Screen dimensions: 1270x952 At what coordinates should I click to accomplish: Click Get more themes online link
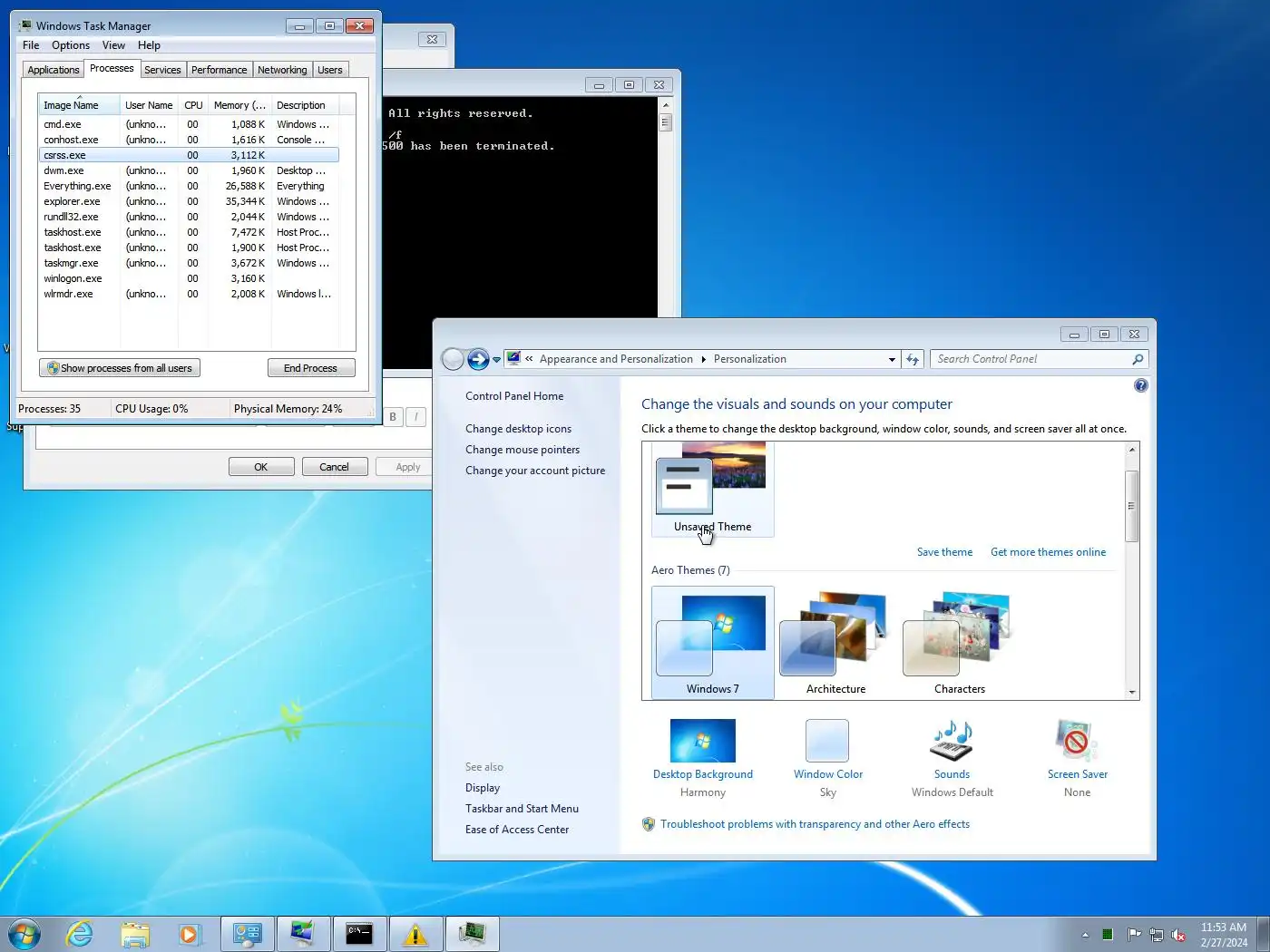point(1048,552)
